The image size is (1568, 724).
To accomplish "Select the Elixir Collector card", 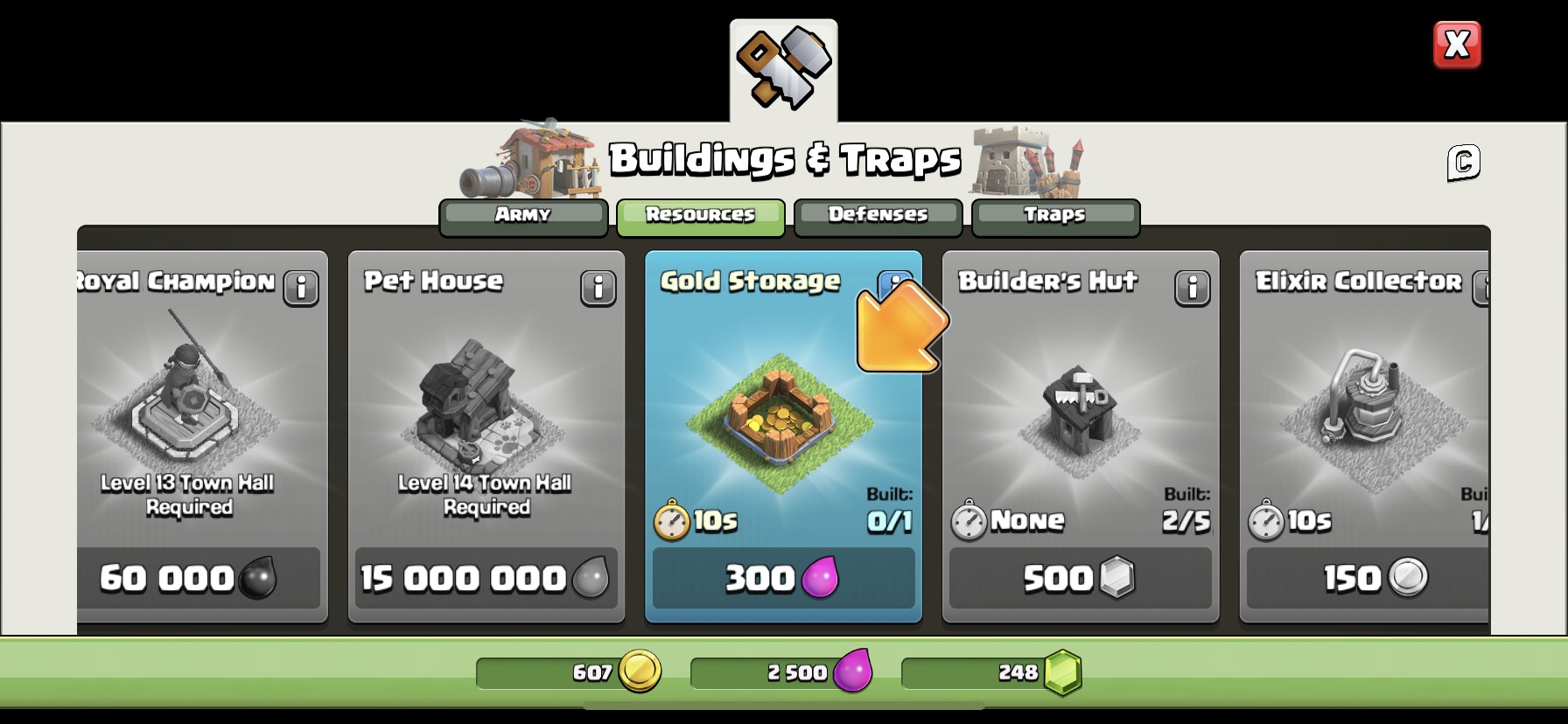I will (x=1365, y=436).
